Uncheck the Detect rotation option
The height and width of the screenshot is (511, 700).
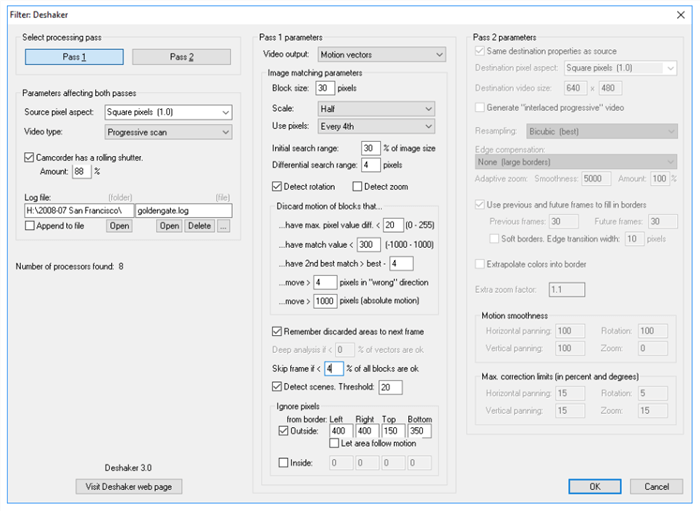coord(277,186)
